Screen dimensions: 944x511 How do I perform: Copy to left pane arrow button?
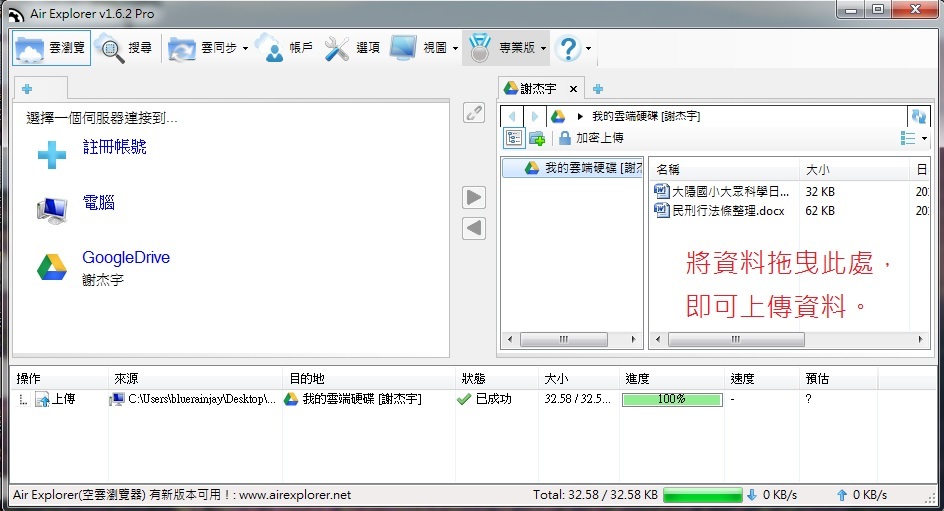point(474,228)
